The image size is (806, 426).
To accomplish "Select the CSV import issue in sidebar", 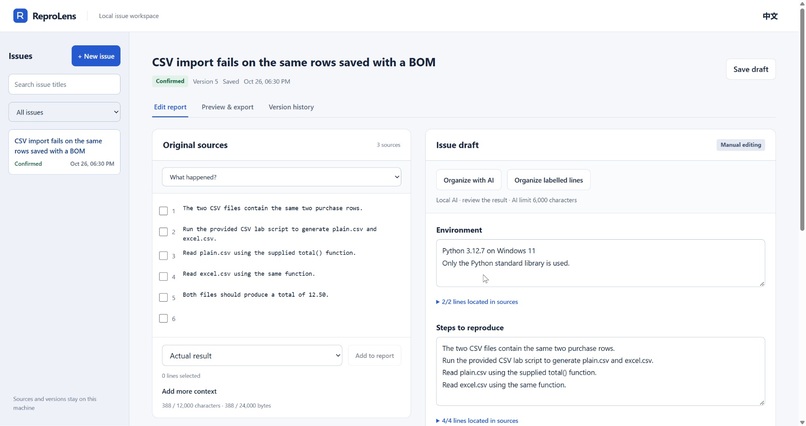I will click(x=64, y=152).
